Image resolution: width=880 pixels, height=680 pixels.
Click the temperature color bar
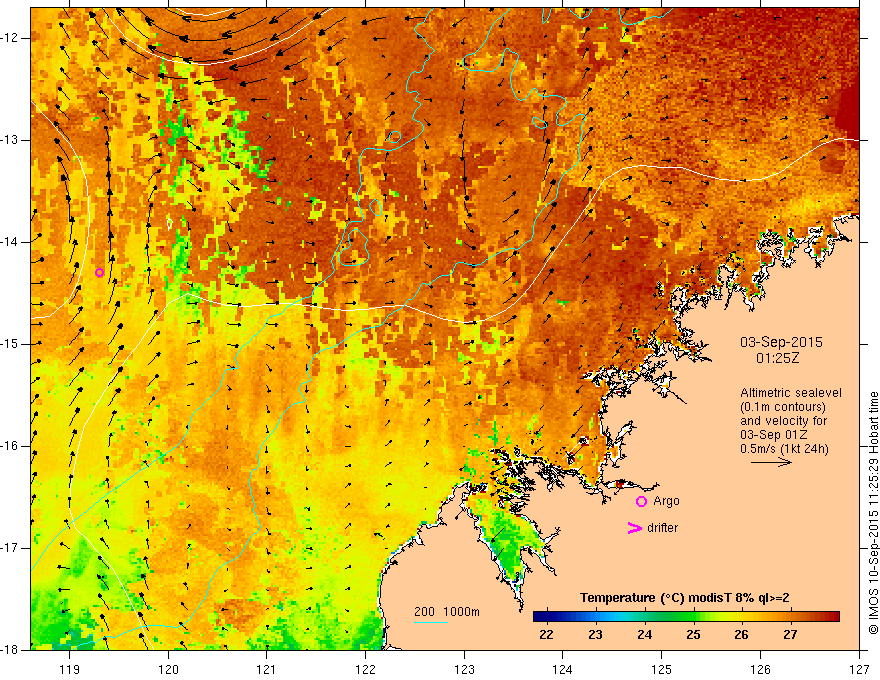[x=686, y=617]
